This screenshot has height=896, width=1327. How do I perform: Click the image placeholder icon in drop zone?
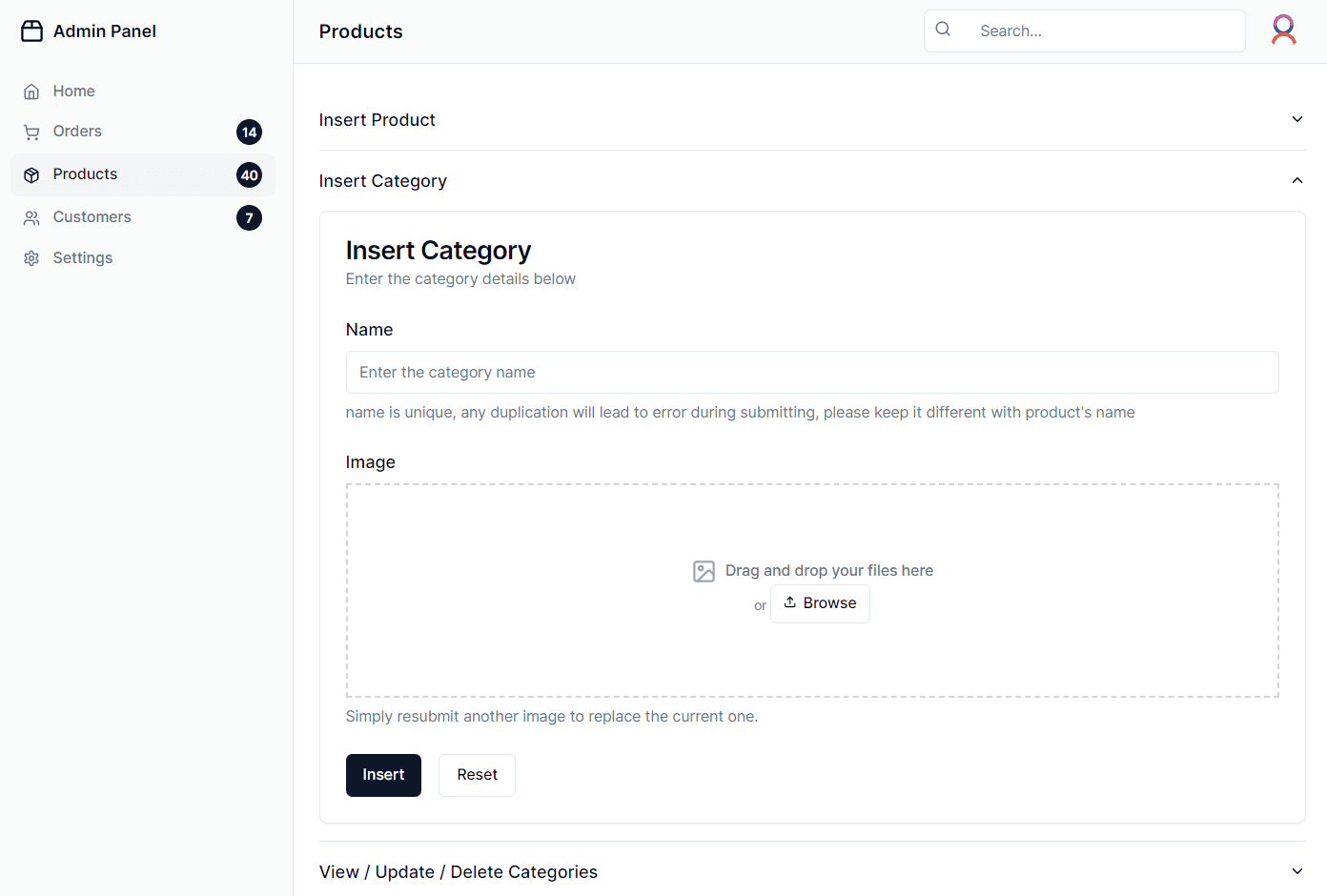pos(704,571)
